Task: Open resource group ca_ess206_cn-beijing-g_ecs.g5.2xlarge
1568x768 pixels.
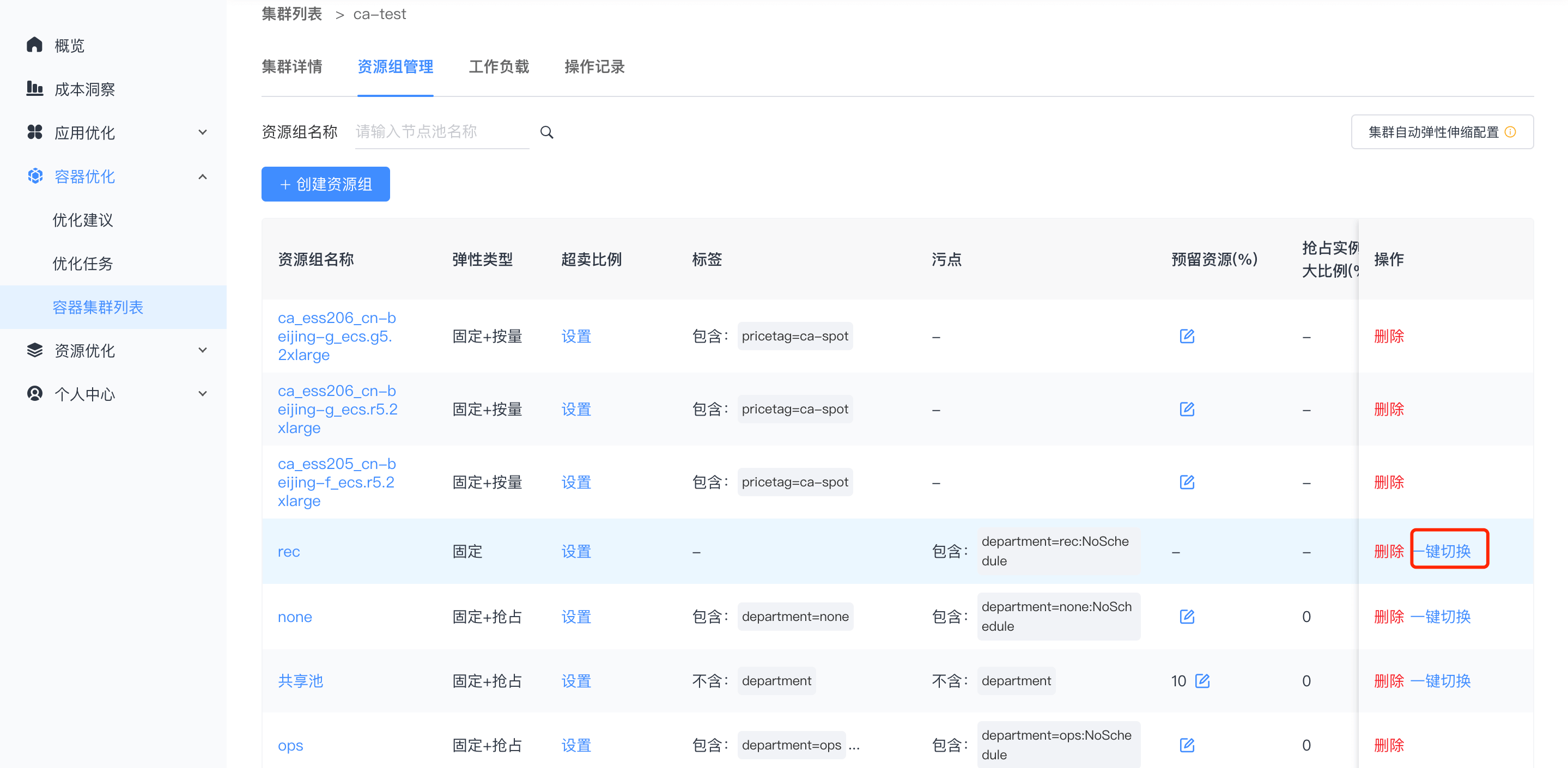Action: 337,336
